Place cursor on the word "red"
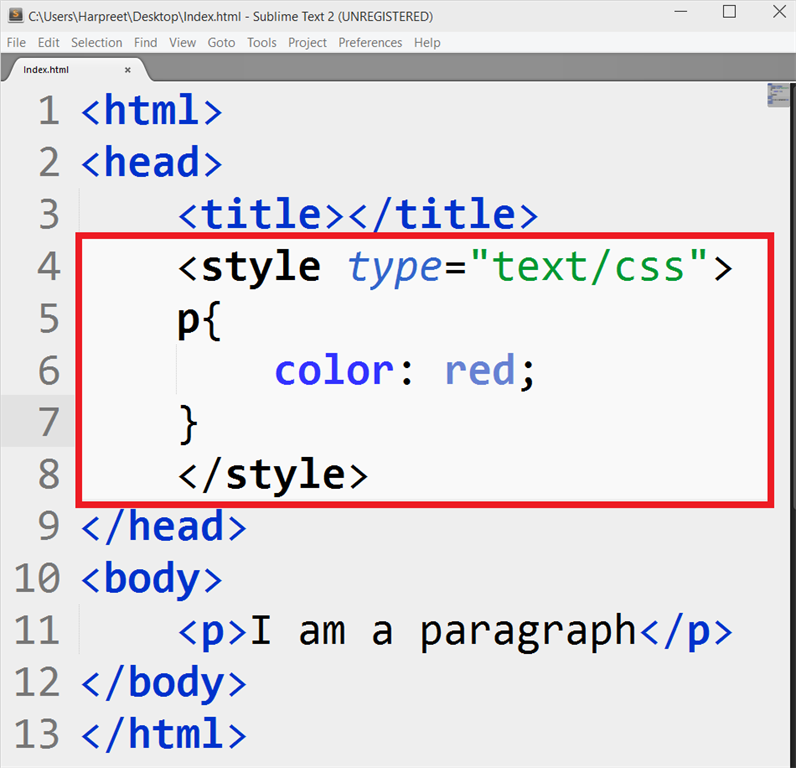This screenshot has width=796, height=768. pyautogui.click(x=482, y=371)
